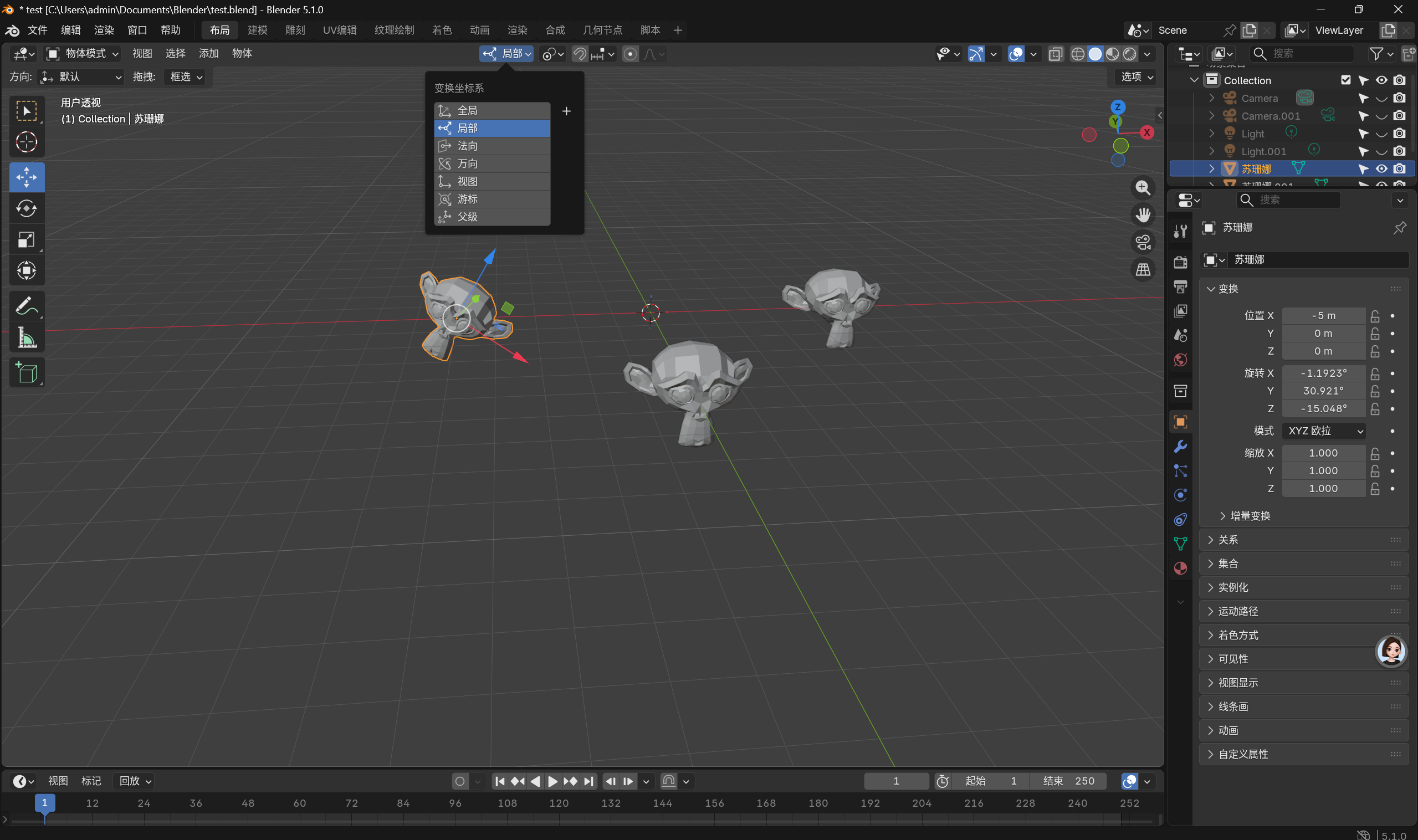Toggle camera view with the camera icon
1418x840 pixels.
pyautogui.click(x=1143, y=242)
